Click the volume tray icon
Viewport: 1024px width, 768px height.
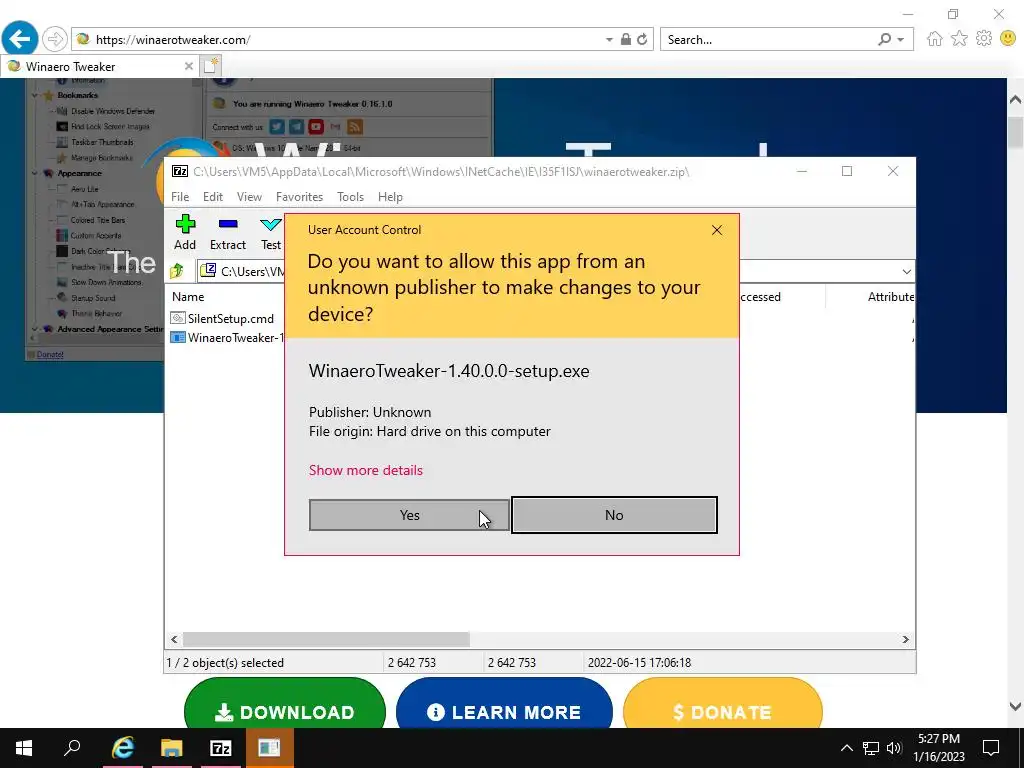click(894, 748)
